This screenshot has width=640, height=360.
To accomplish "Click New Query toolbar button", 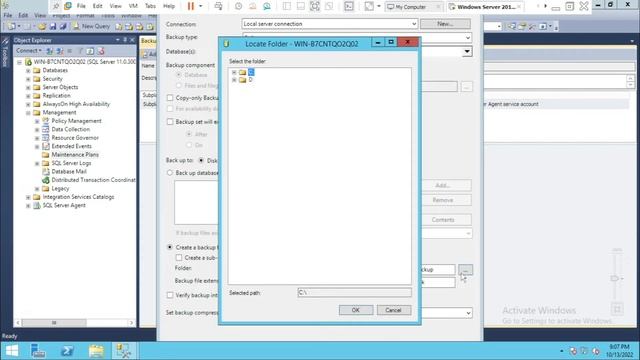I will (x=91, y=26).
